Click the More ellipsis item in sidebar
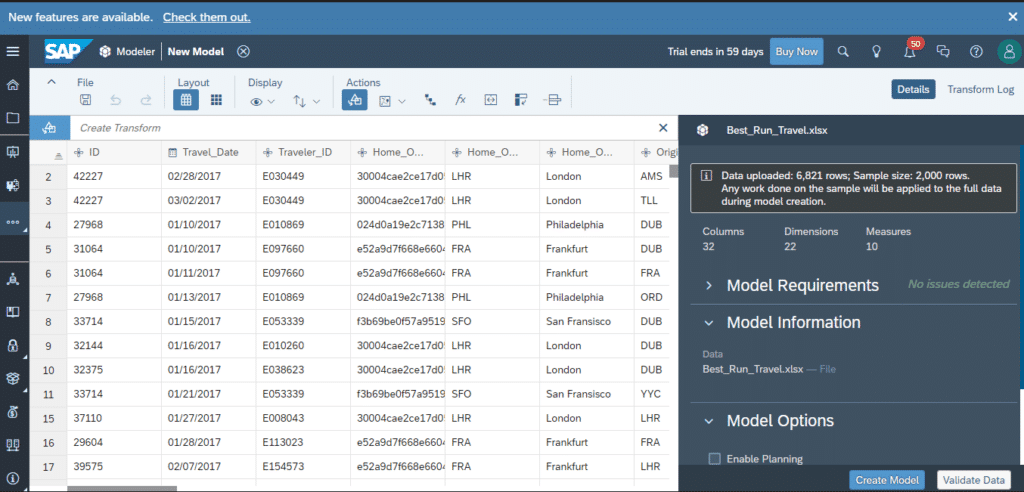This screenshot has height=492, width=1024. click(12, 221)
